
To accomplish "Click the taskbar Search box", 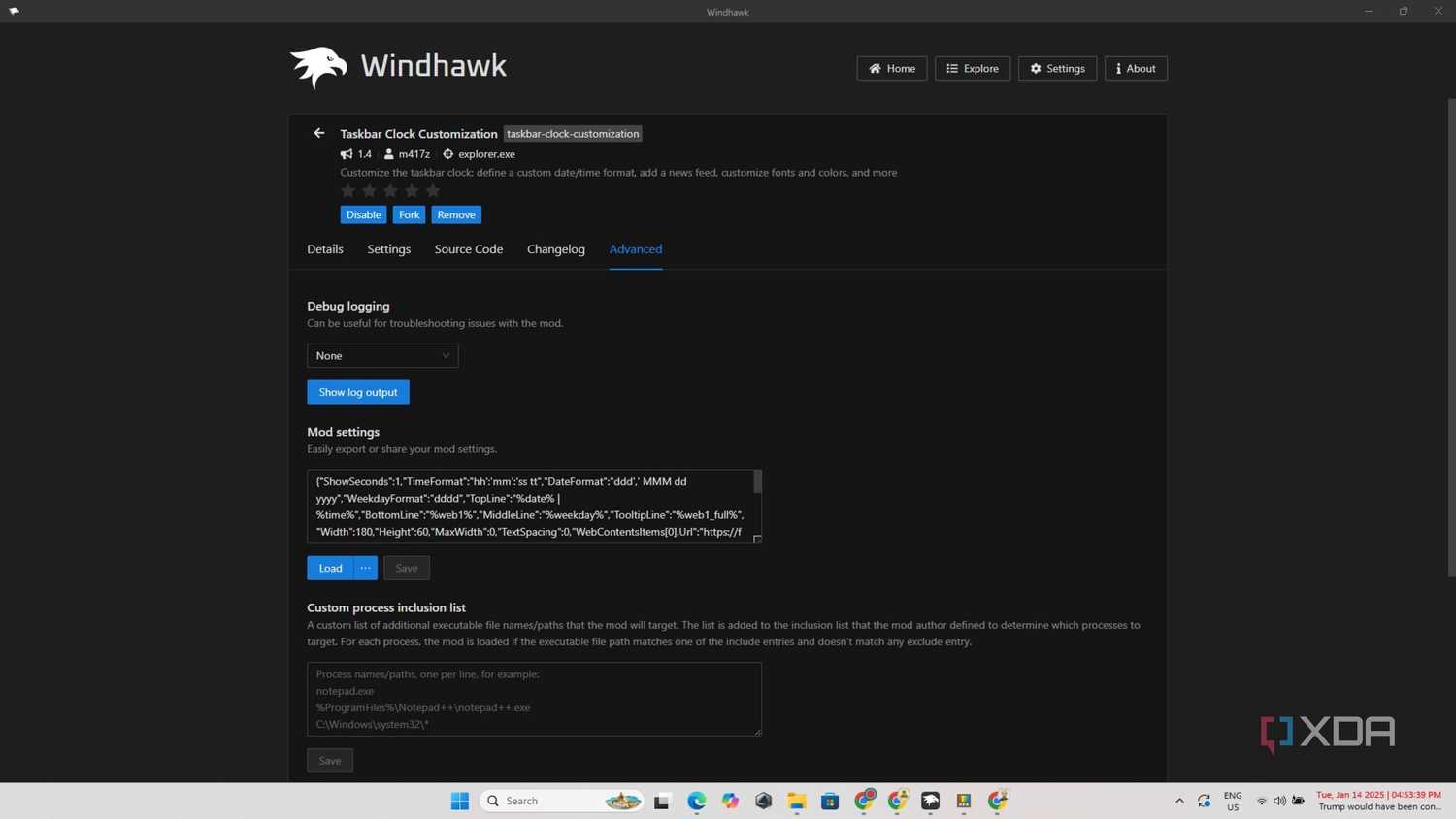I will (x=562, y=801).
